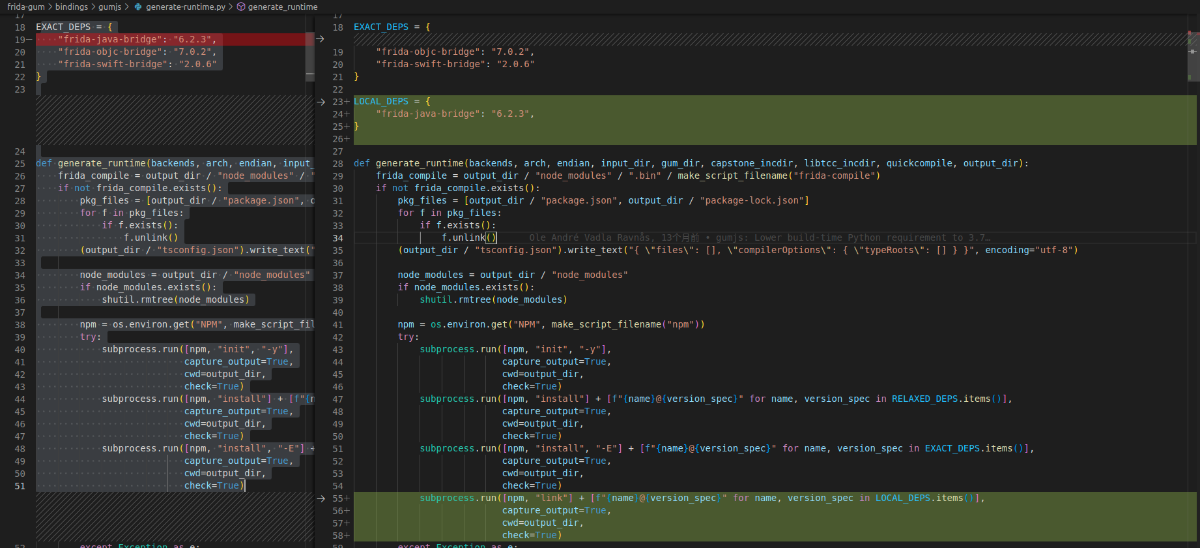
Task: Click revert arrow at added line 55
Action: [320, 498]
